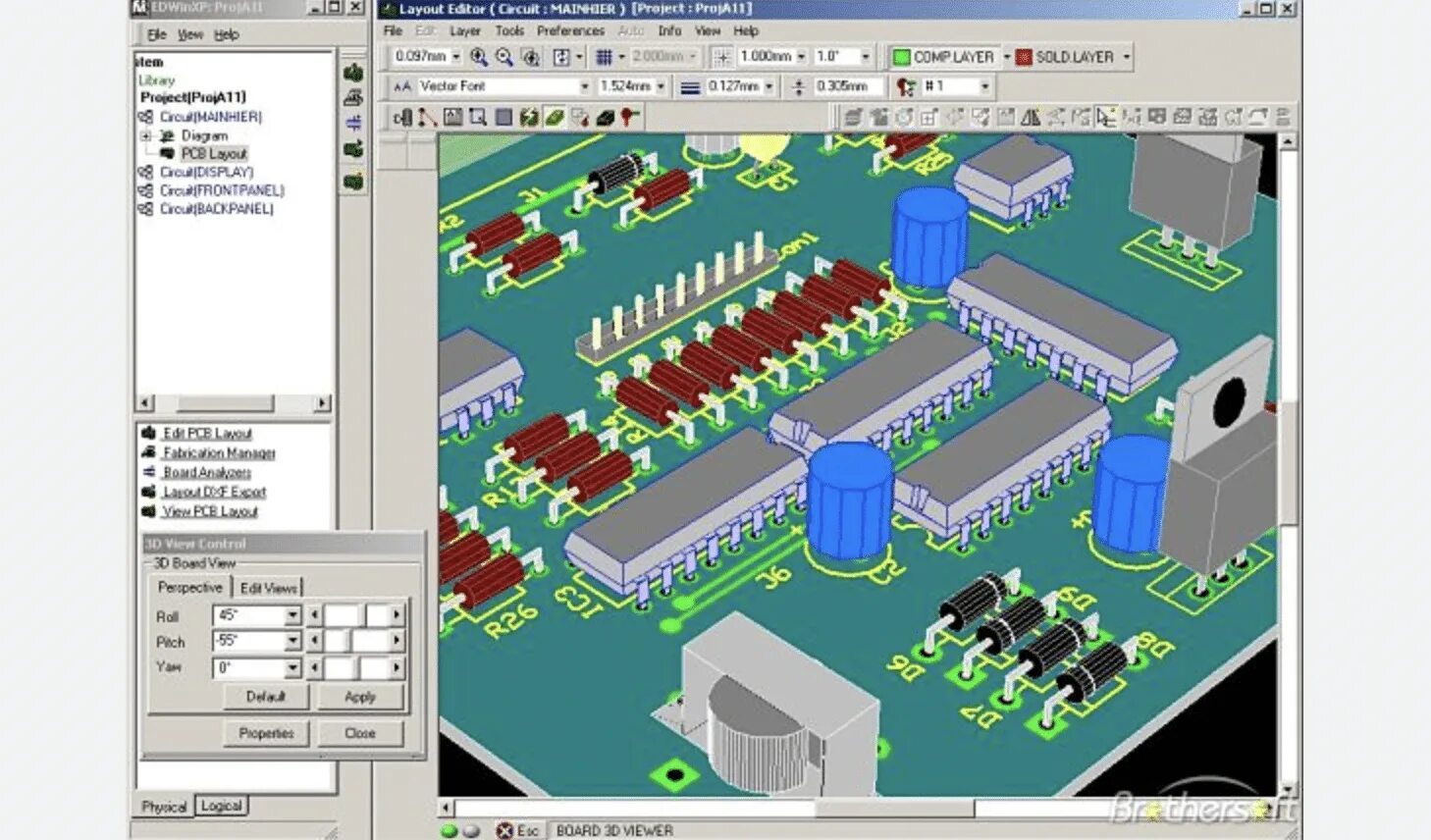This screenshot has width=1431, height=840.
Task: Click the zoom in magnifier icon
Action: click(478, 57)
